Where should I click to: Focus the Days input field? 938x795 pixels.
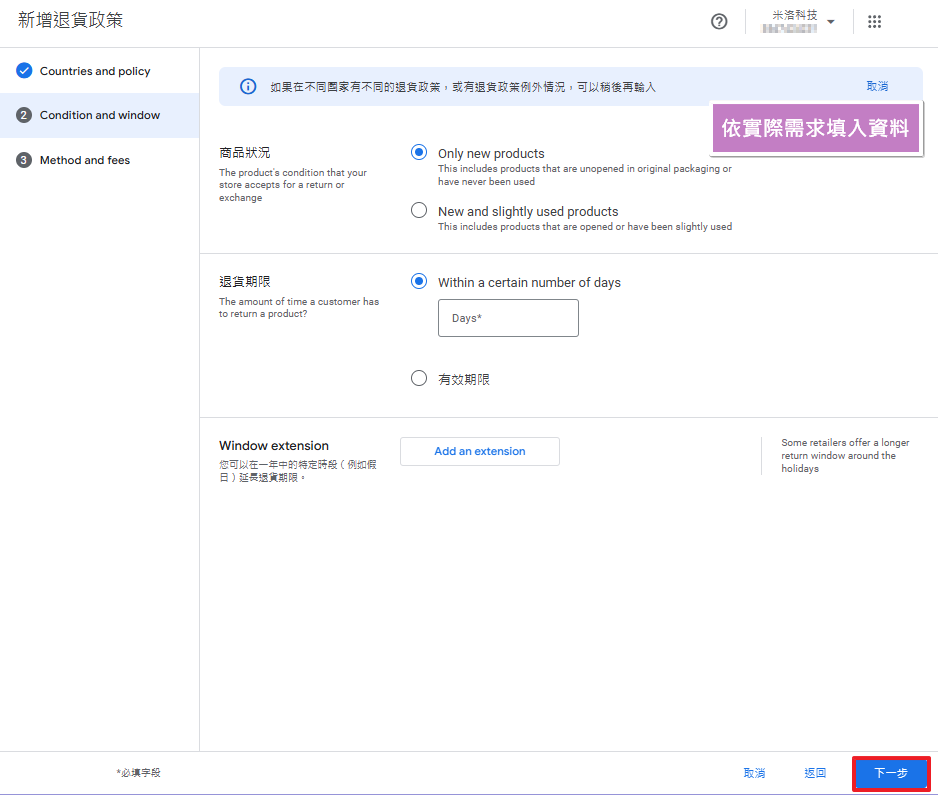[508, 318]
